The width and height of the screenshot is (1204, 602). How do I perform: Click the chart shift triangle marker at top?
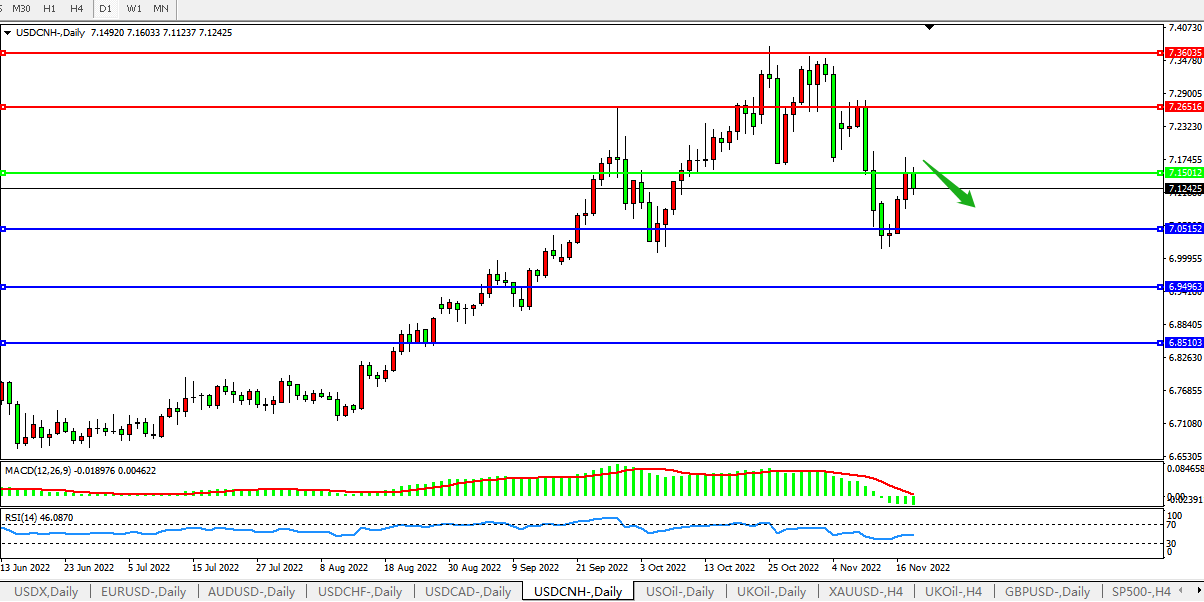click(x=930, y=27)
